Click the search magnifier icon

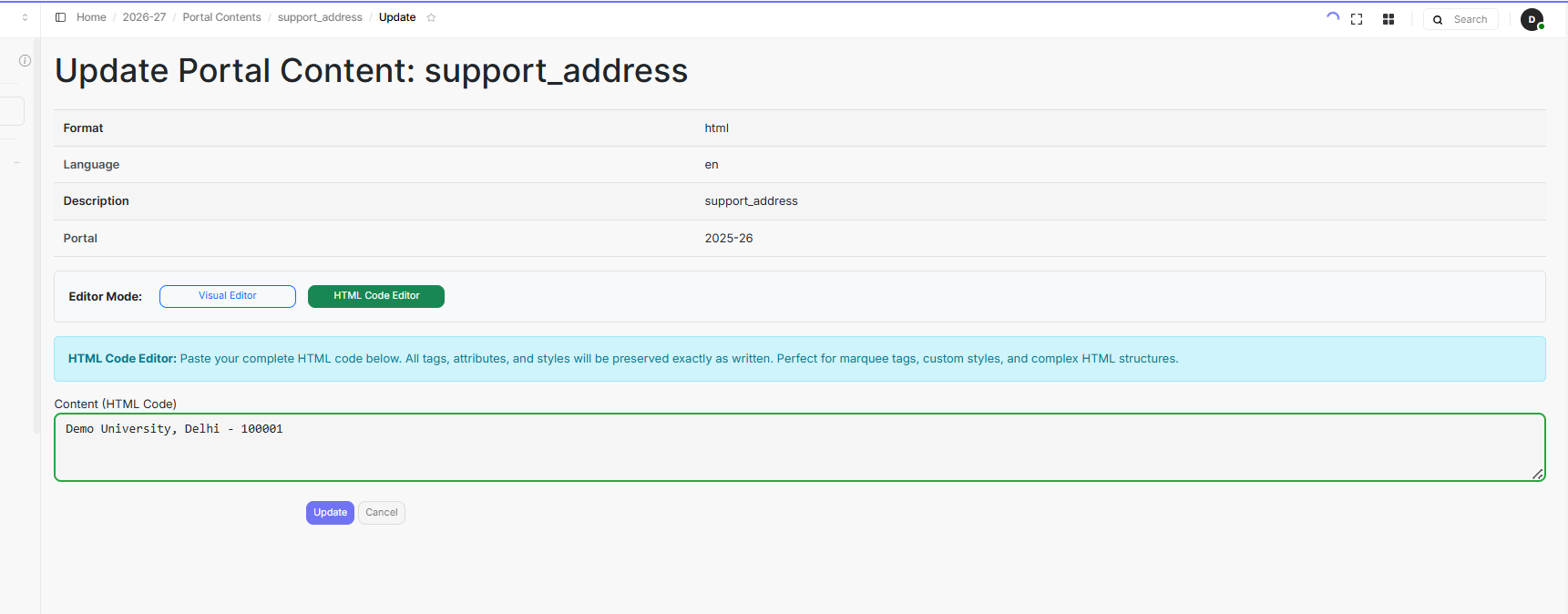tap(1438, 19)
